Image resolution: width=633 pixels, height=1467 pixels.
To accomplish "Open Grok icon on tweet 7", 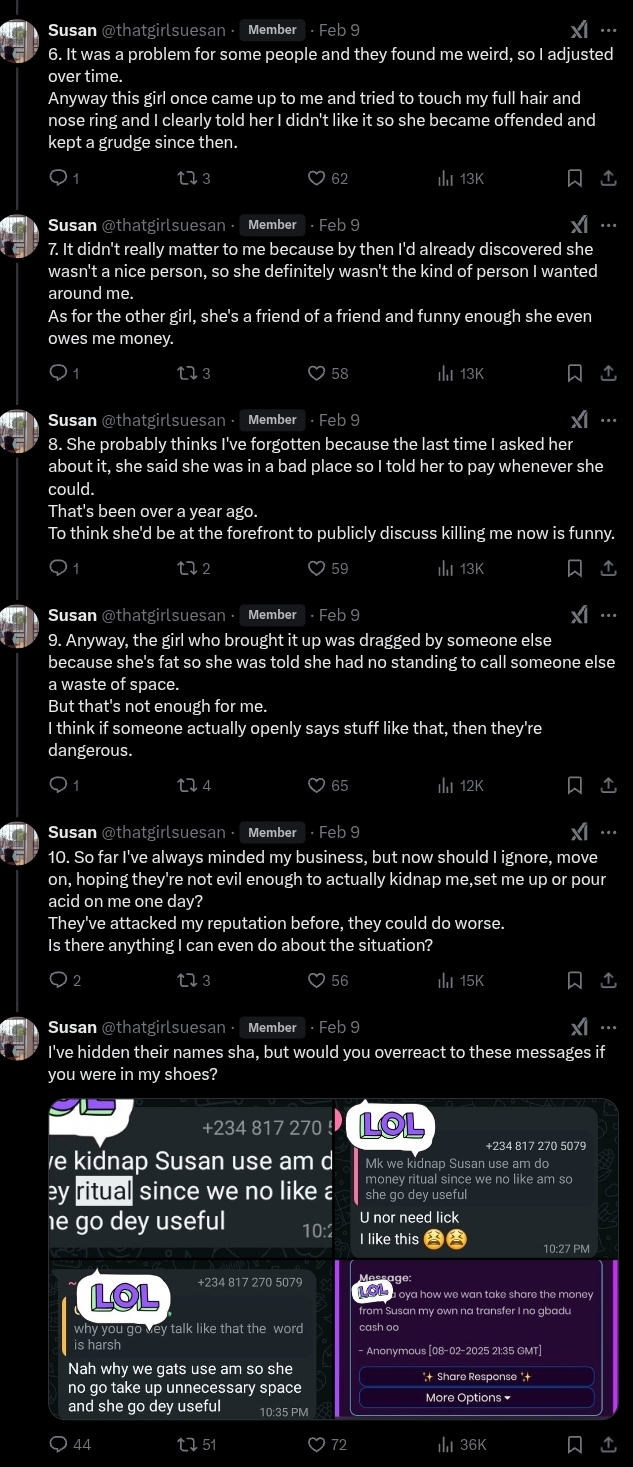I will tap(579, 225).
